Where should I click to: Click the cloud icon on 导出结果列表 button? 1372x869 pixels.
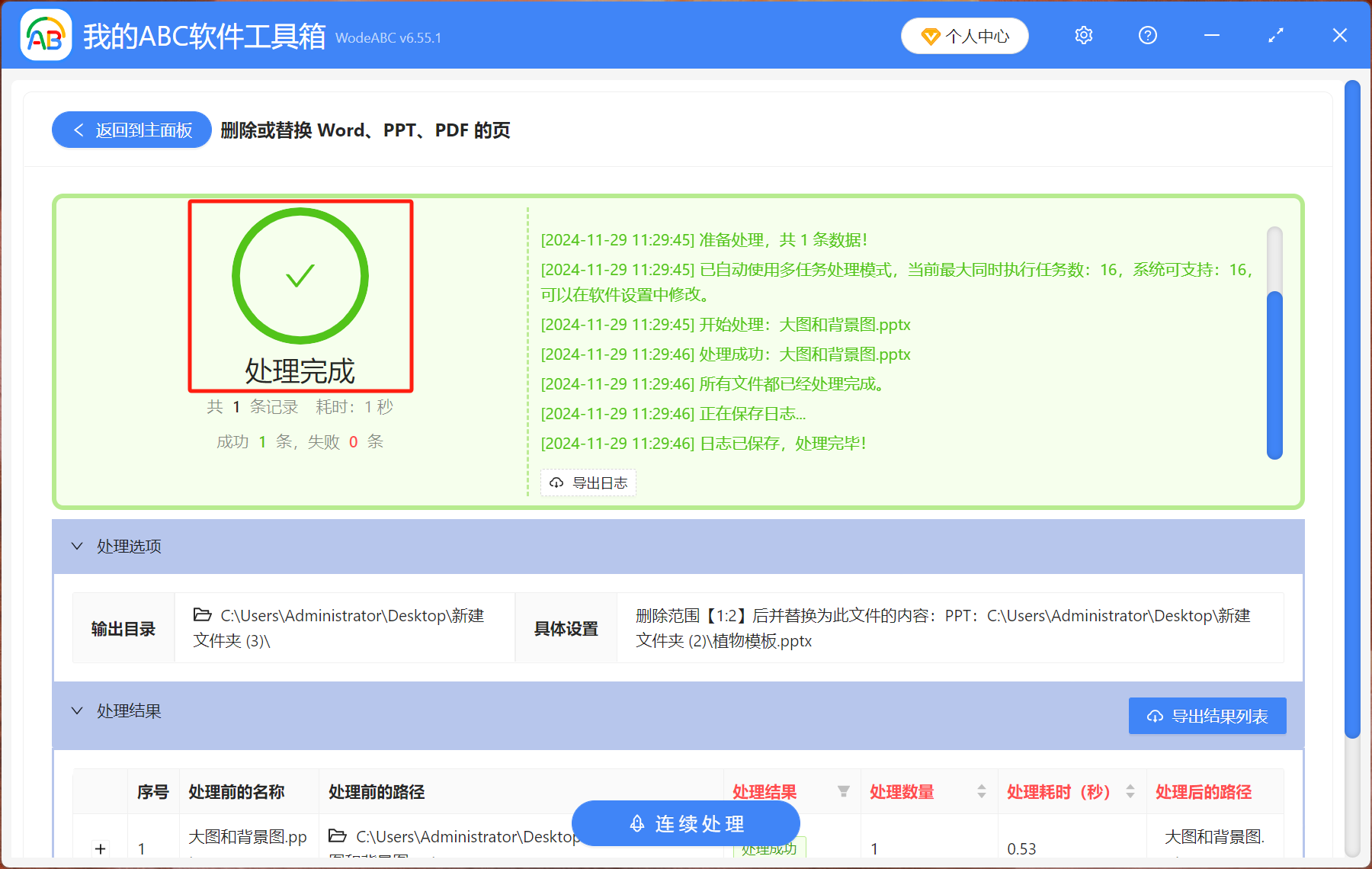(x=1152, y=716)
